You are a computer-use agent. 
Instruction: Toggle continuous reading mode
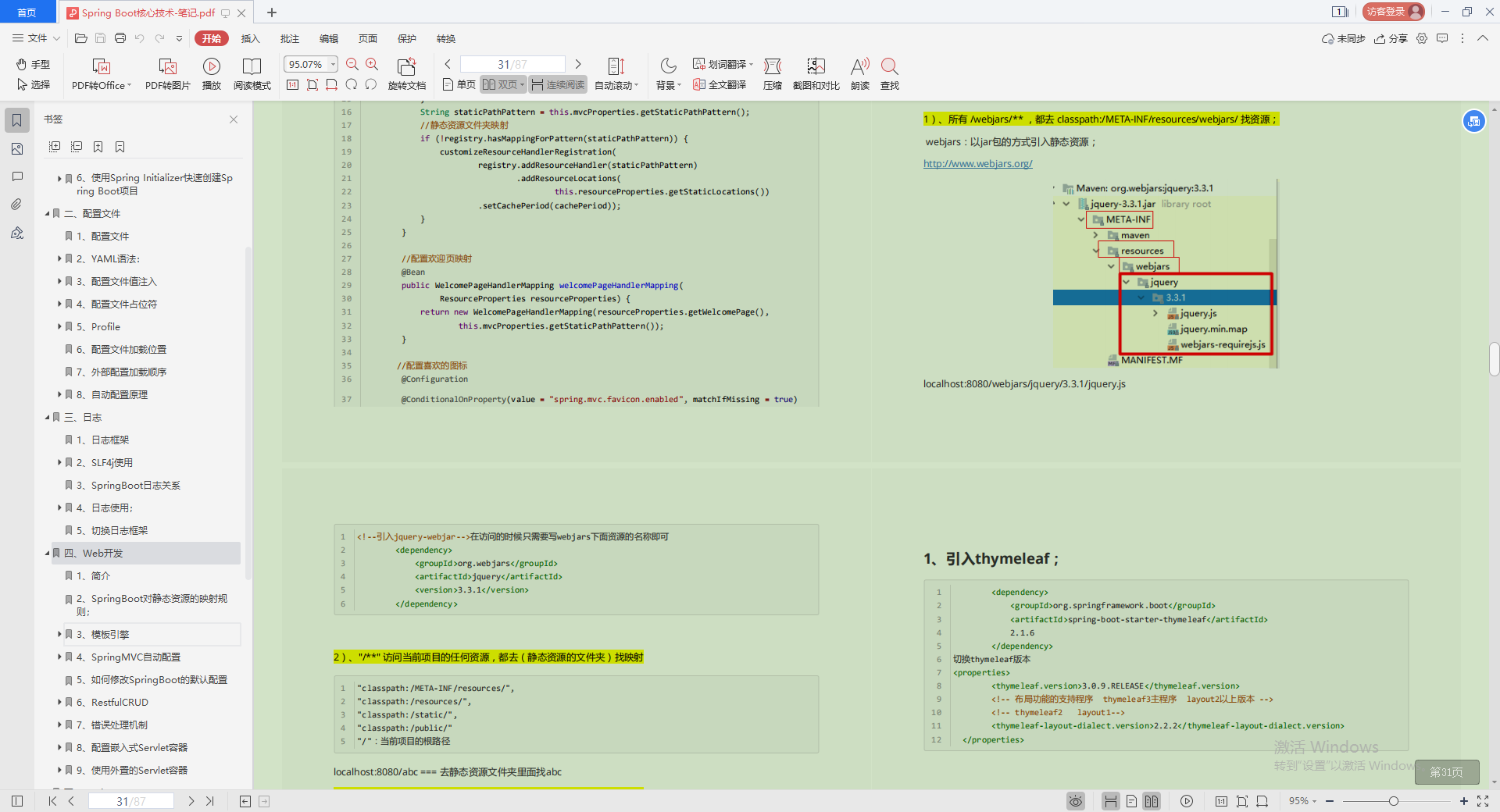[x=558, y=84]
